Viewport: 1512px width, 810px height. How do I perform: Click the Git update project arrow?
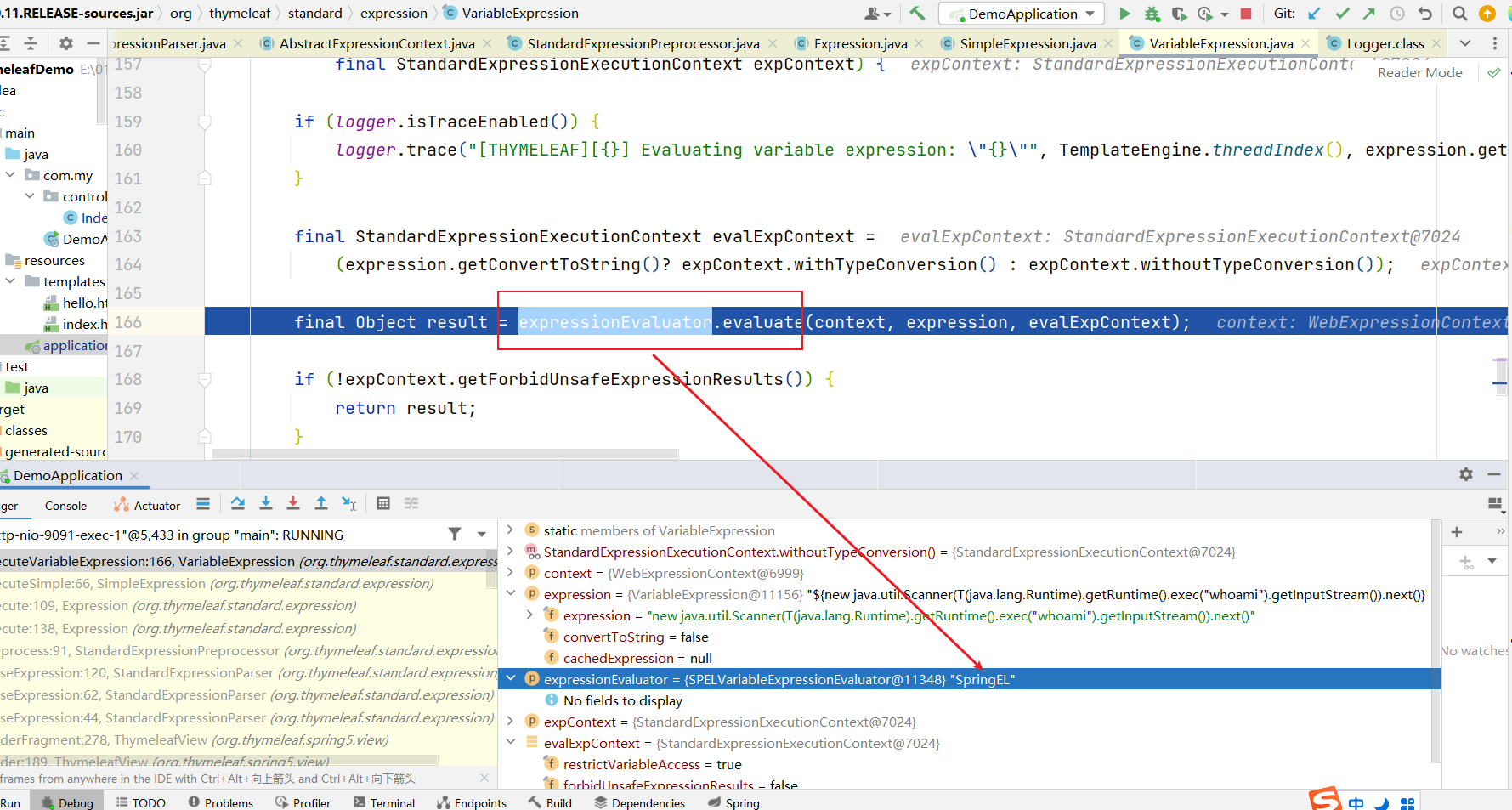(1314, 14)
